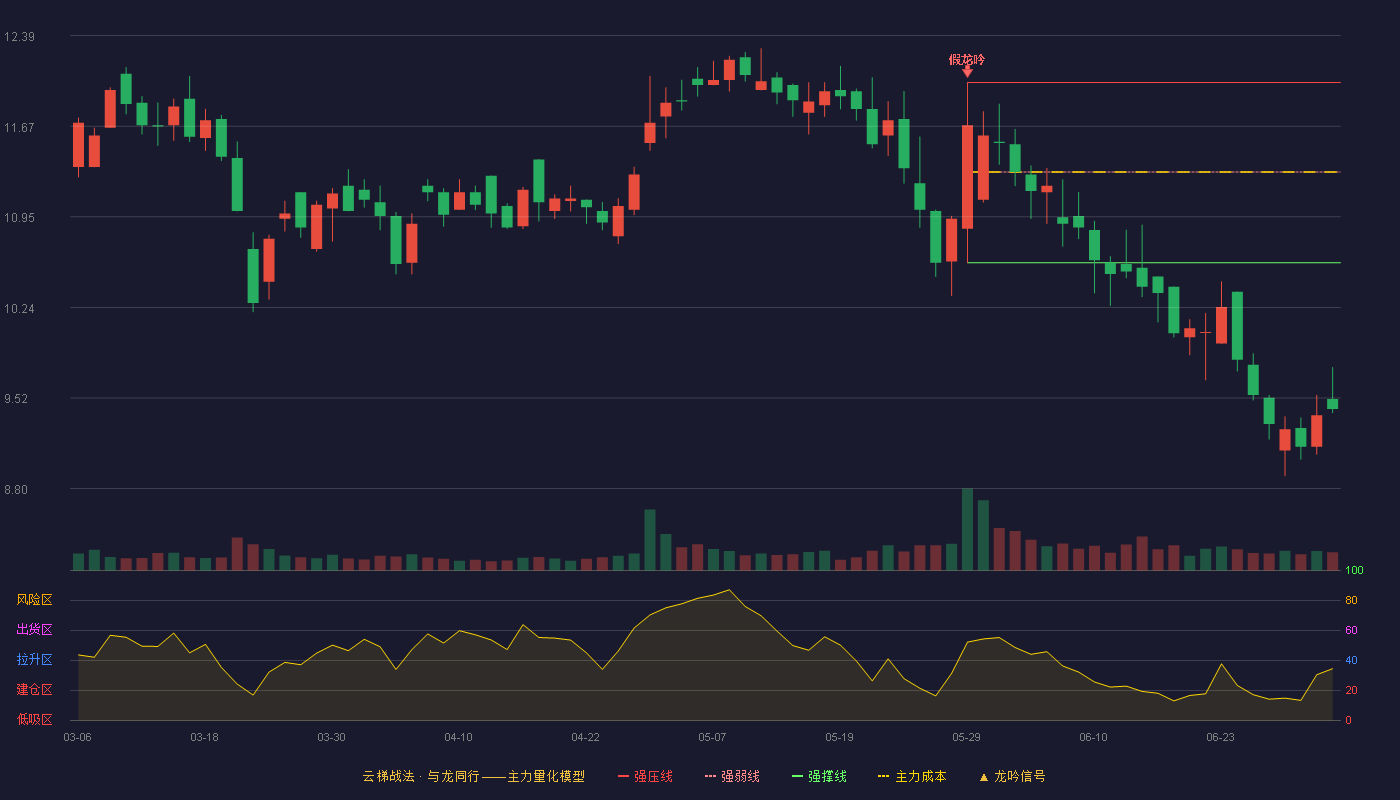Click the 假龙吟 signal marker label
The height and width of the screenshot is (800, 1400).
tap(967, 60)
